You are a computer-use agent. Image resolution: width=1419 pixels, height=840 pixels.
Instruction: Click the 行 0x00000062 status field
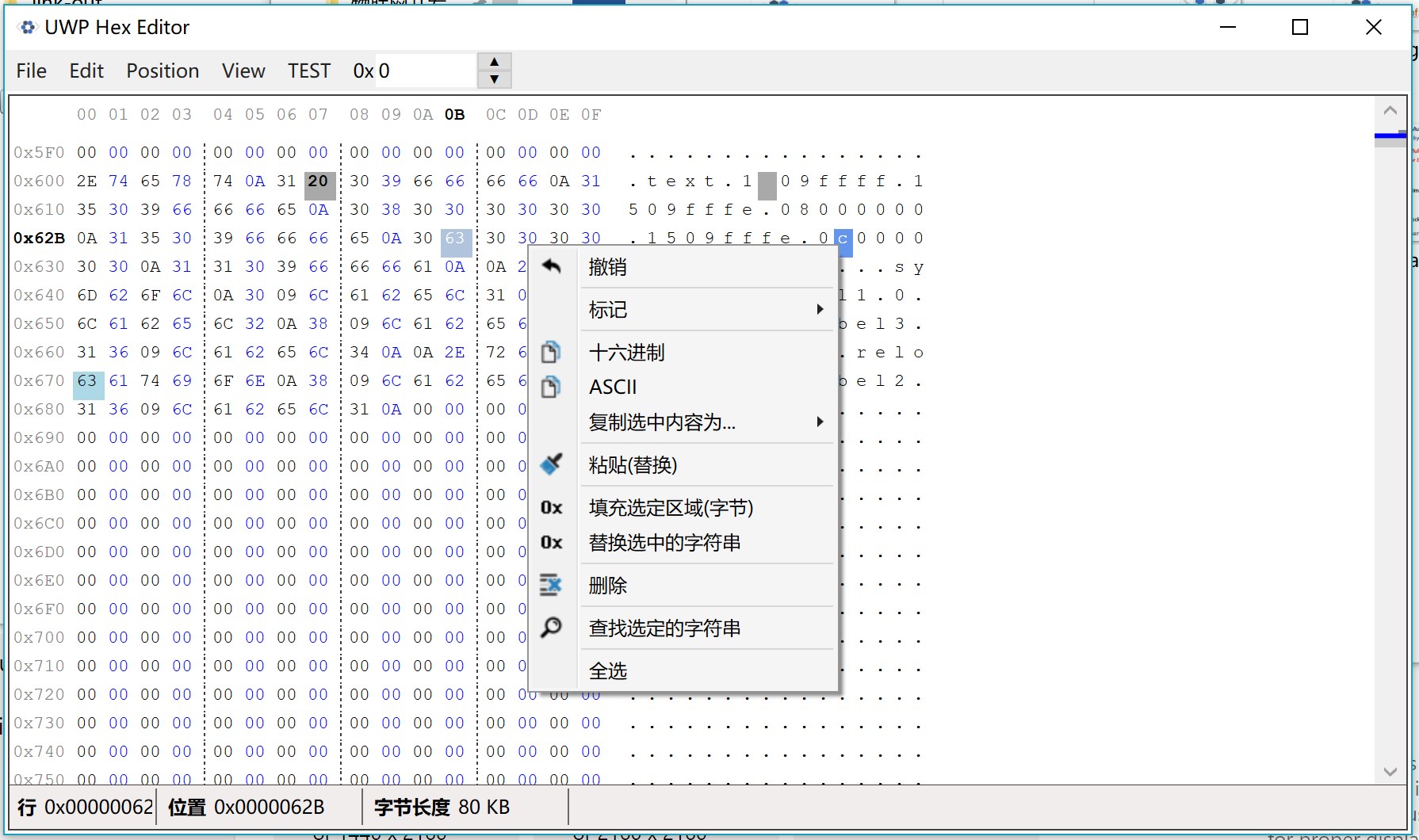pyautogui.click(x=85, y=807)
